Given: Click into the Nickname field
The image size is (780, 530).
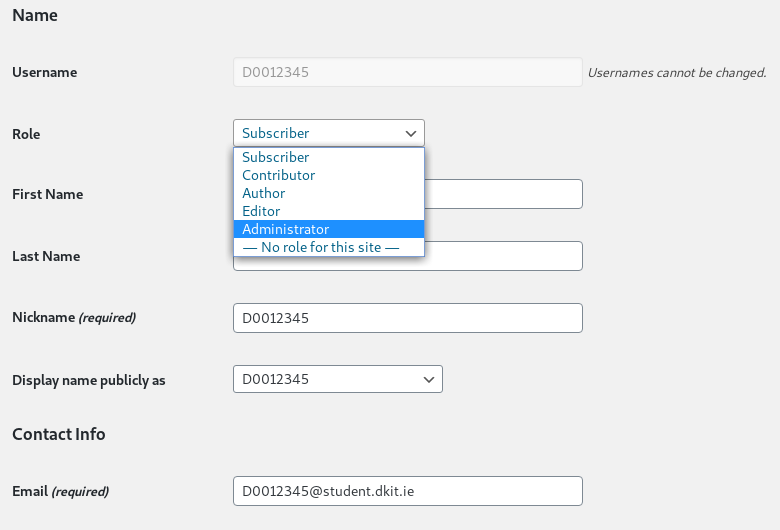Looking at the screenshot, I should pos(407,318).
